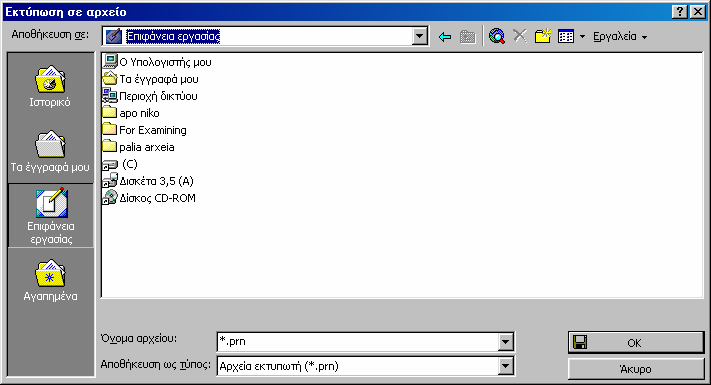Select the palia arxeia folder
The height and width of the screenshot is (385, 711).
tap(139, 147)
